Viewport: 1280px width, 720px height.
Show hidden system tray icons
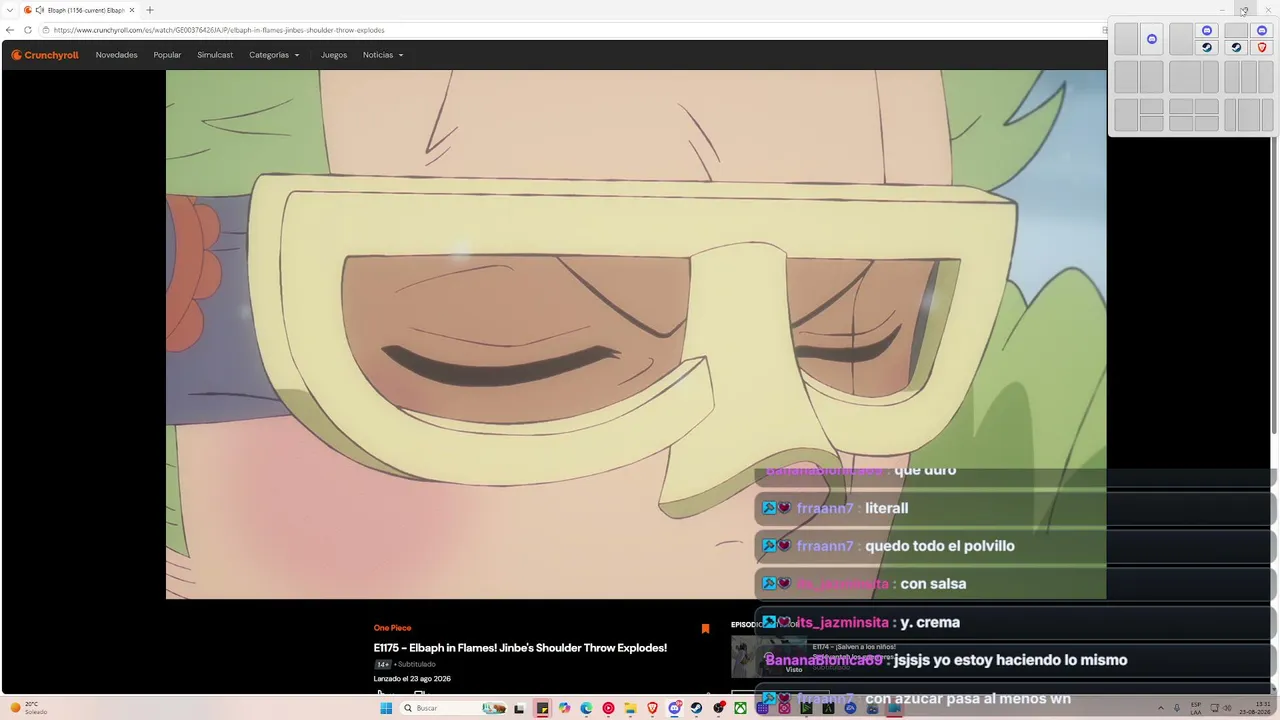pyautogui.click(x=1161, y=708)
